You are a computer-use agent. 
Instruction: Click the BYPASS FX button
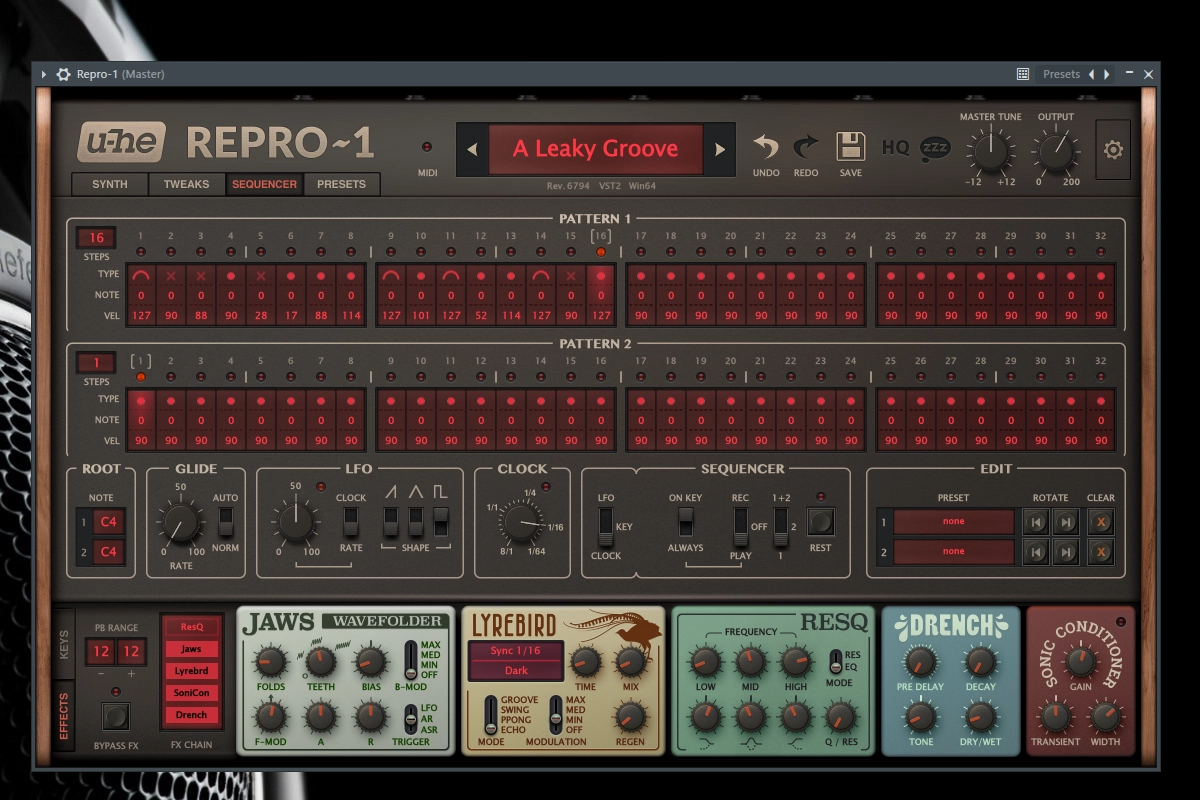coord(116,716)
